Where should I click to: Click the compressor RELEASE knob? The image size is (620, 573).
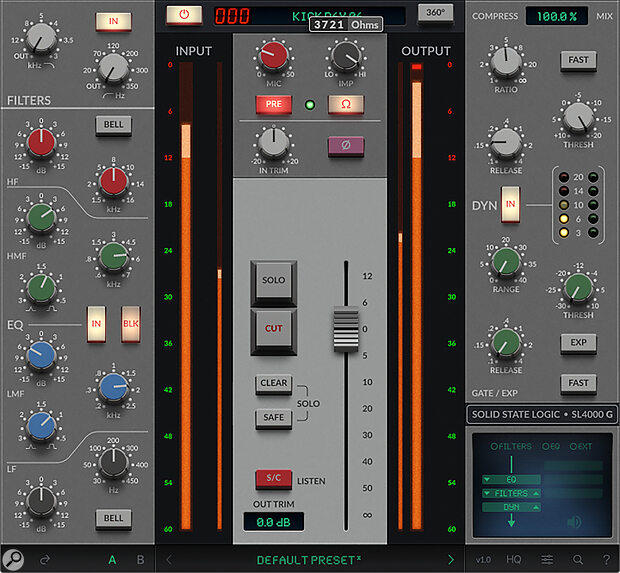pos(506,143)
